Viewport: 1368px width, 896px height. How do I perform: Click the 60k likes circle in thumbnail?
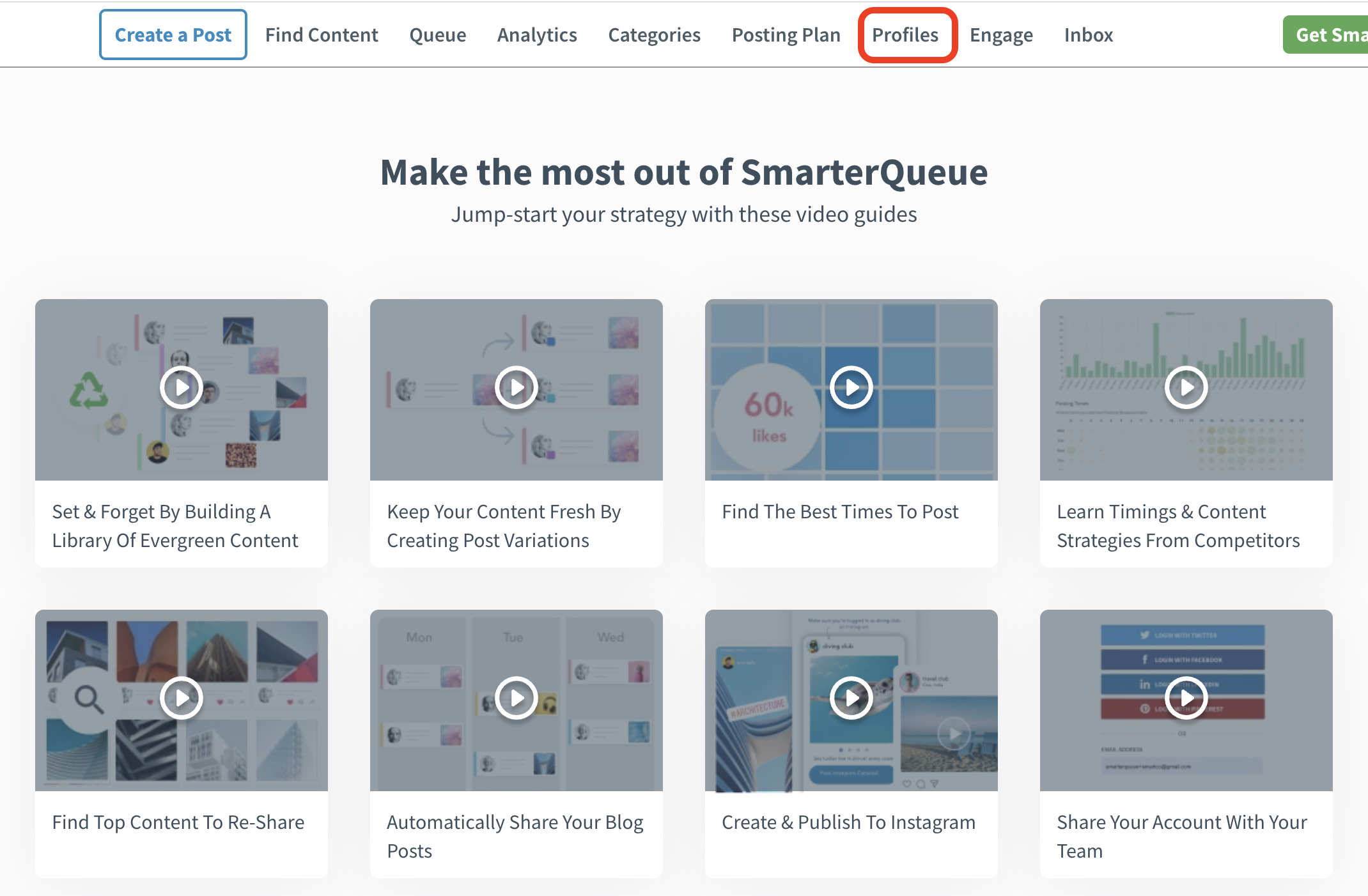click(x=768, y=417)
